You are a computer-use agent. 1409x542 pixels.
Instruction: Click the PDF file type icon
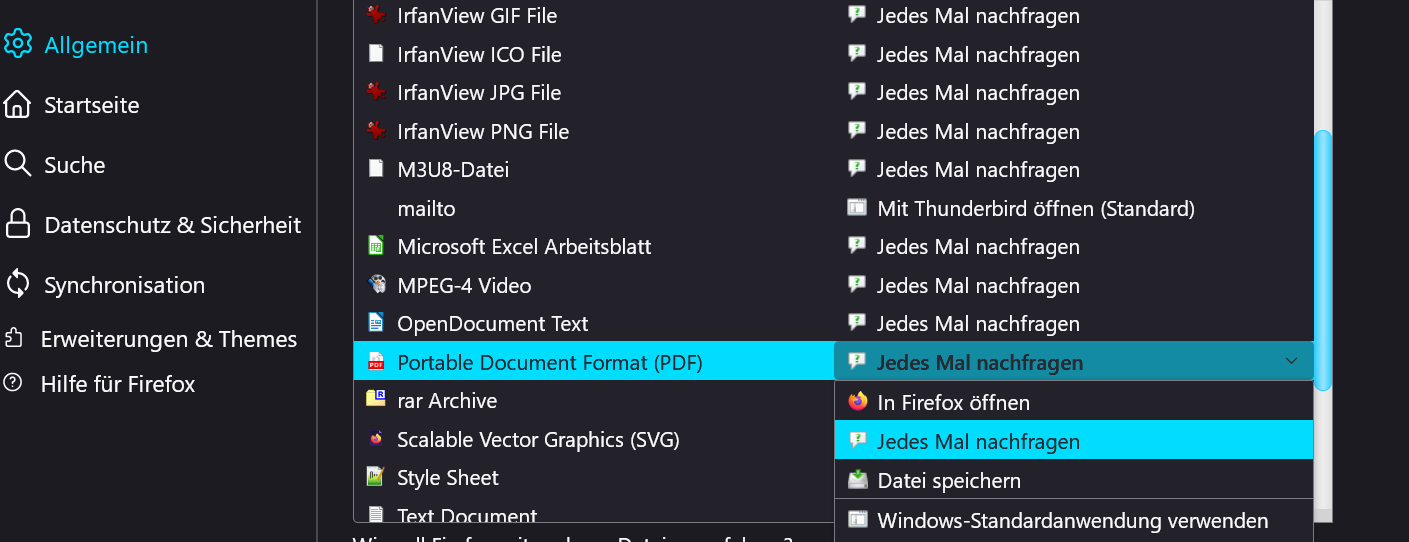pos(376,362)
